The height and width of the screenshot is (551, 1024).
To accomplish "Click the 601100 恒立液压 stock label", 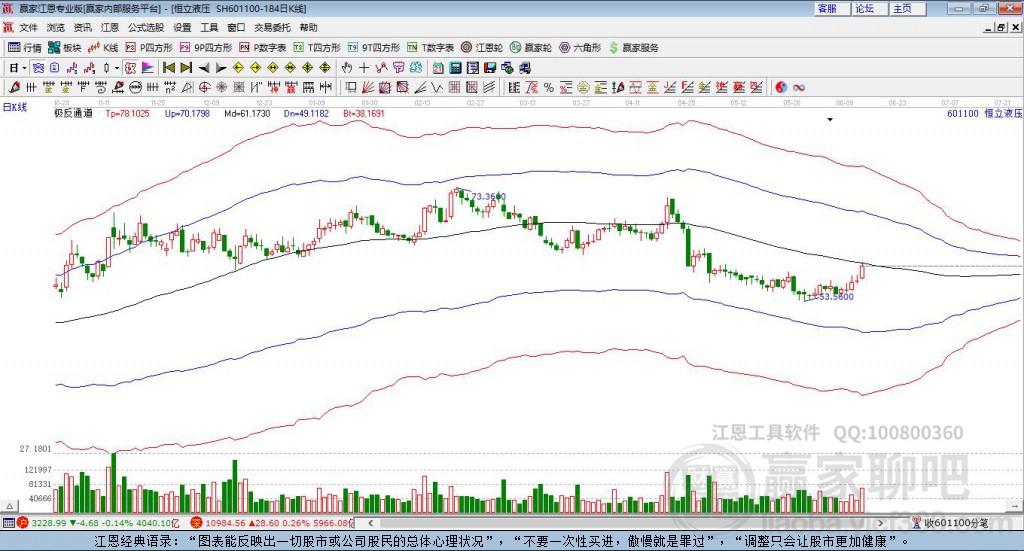I will (984, 113).
